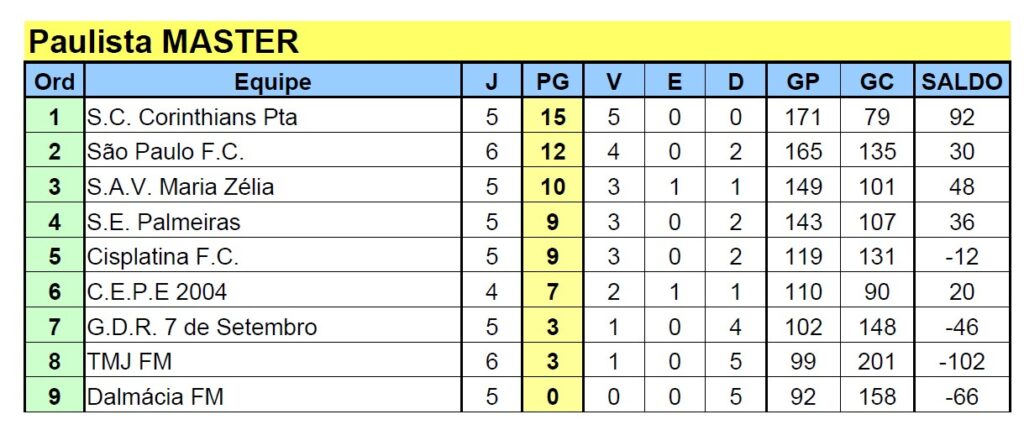Select the GP column header
The height and width of the screenshot is (430, 1024).
click(803, 82)
